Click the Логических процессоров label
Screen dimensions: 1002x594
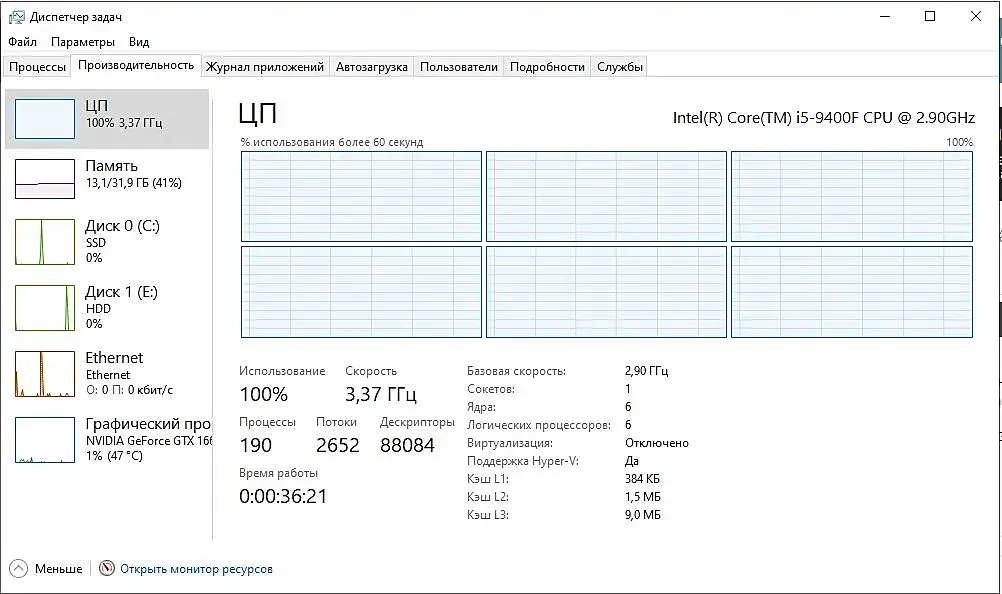[x=538, y=425]
